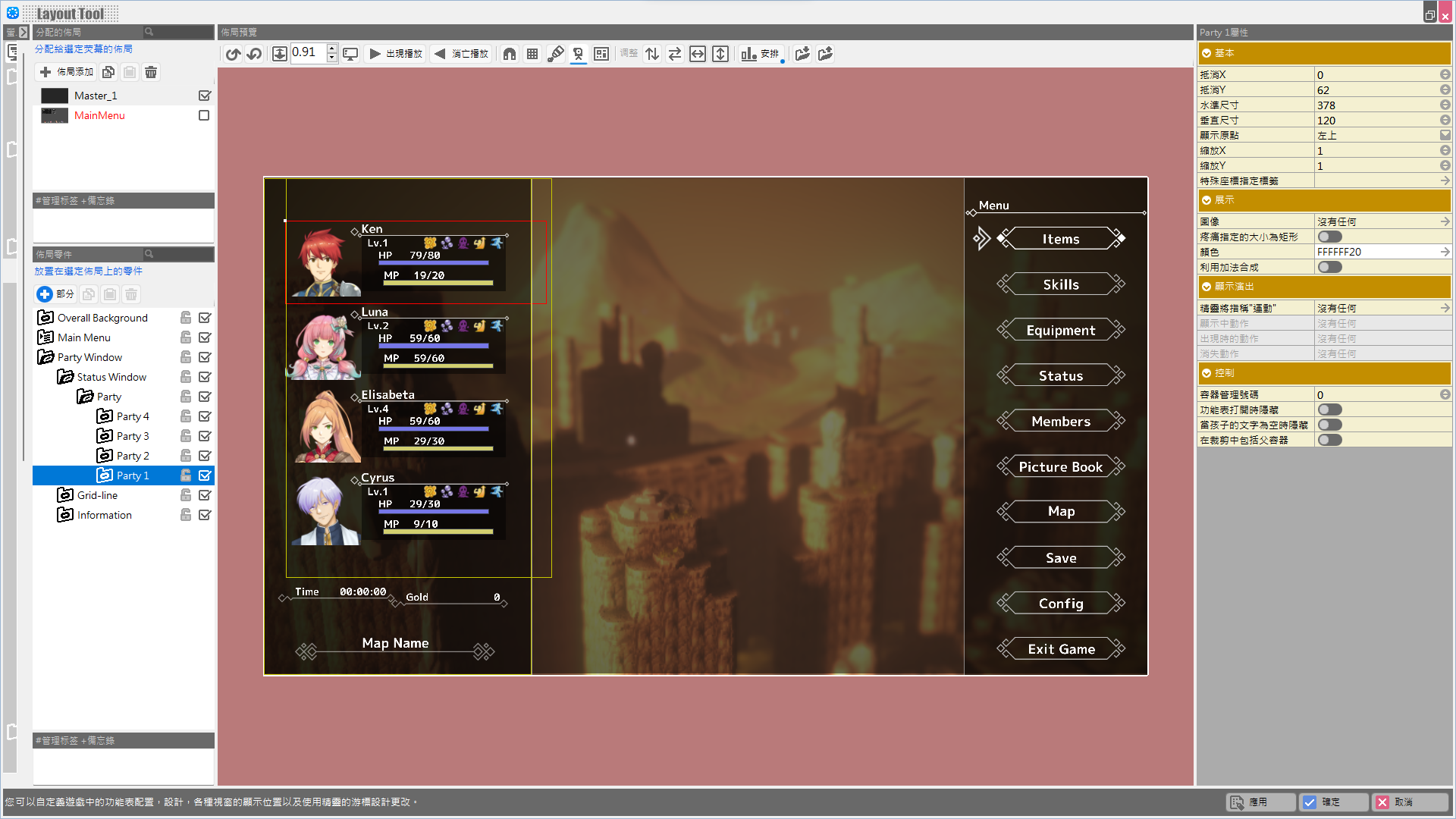Click the 出現播放 play button
The width and height of the screenshot is (1456, 819).
click(396, 54)
